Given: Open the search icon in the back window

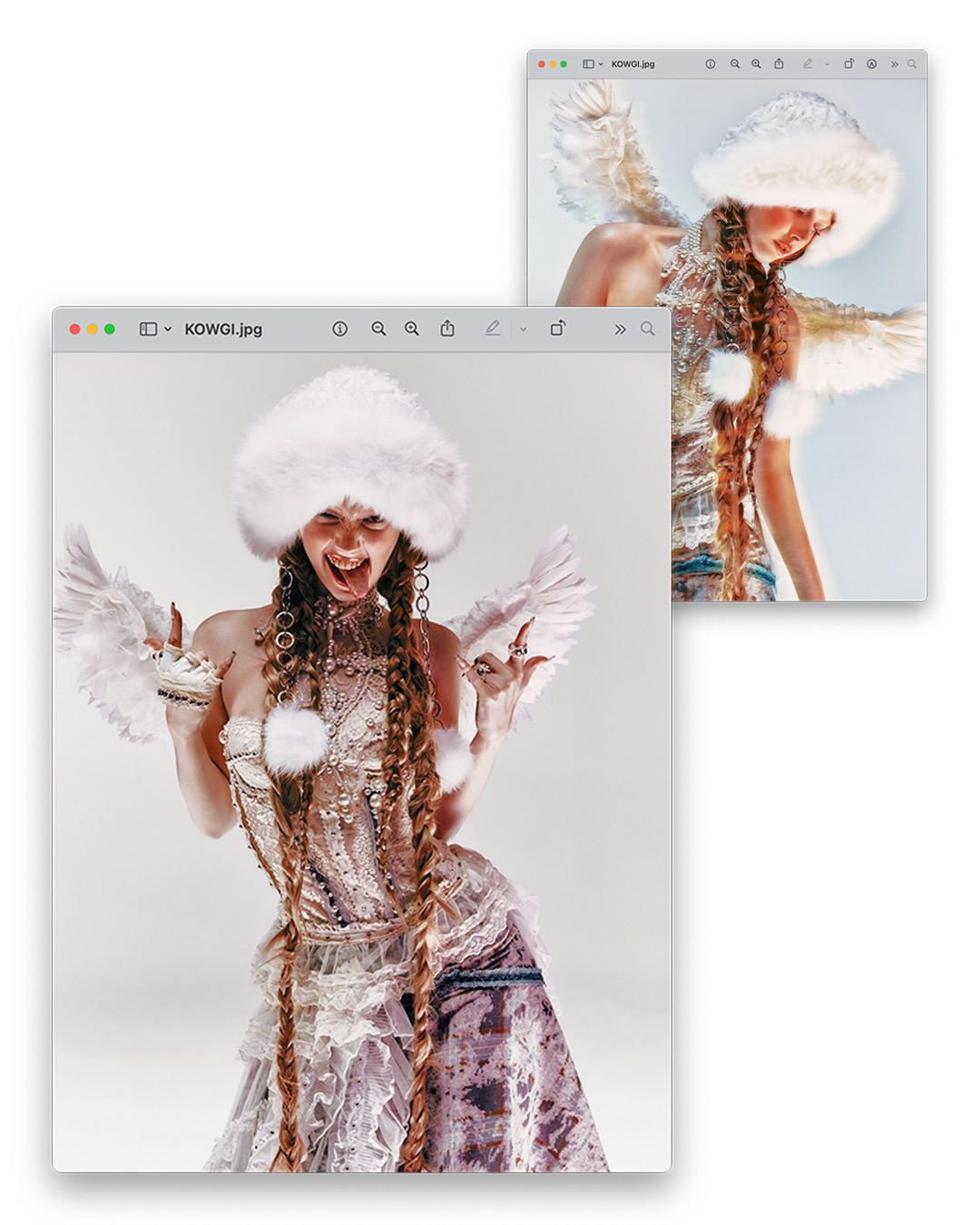Looking at the screenshot, I should (912, 64).
